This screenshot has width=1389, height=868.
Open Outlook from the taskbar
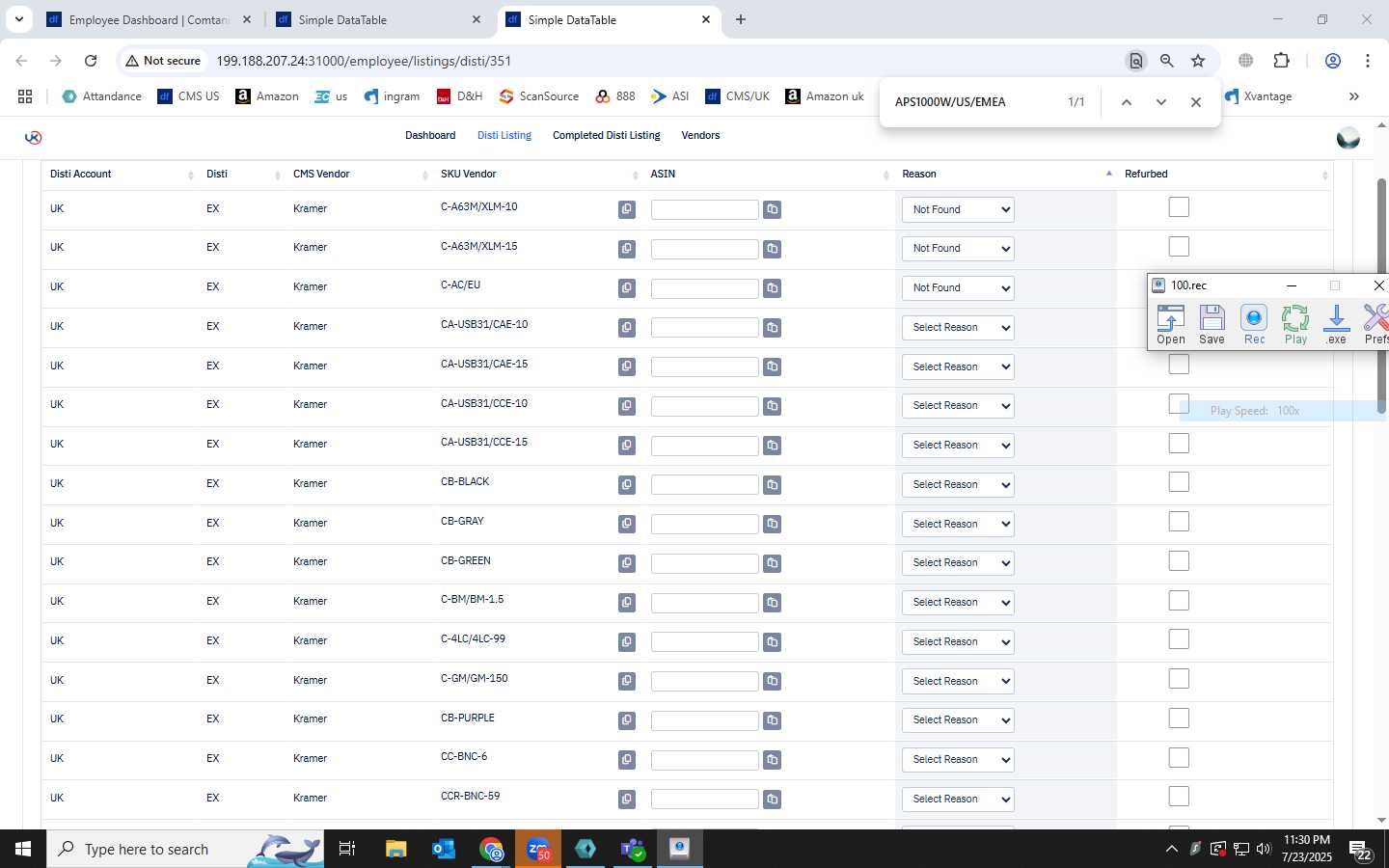click(x=444, y=849)
